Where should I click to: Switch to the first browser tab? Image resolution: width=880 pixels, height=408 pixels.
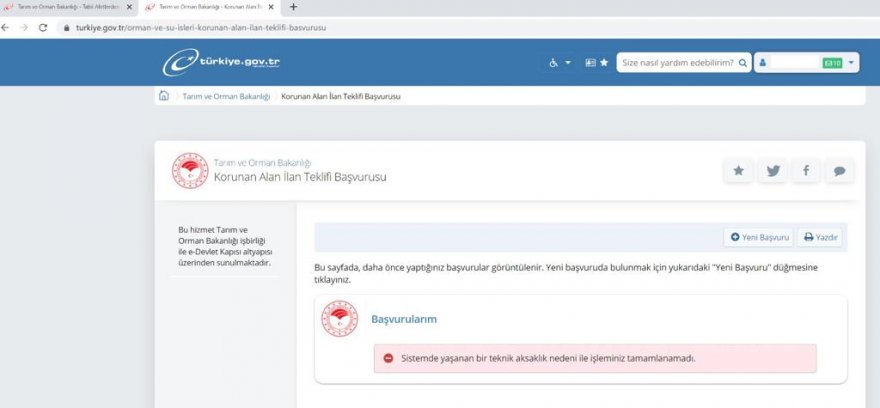coord(65,7)
